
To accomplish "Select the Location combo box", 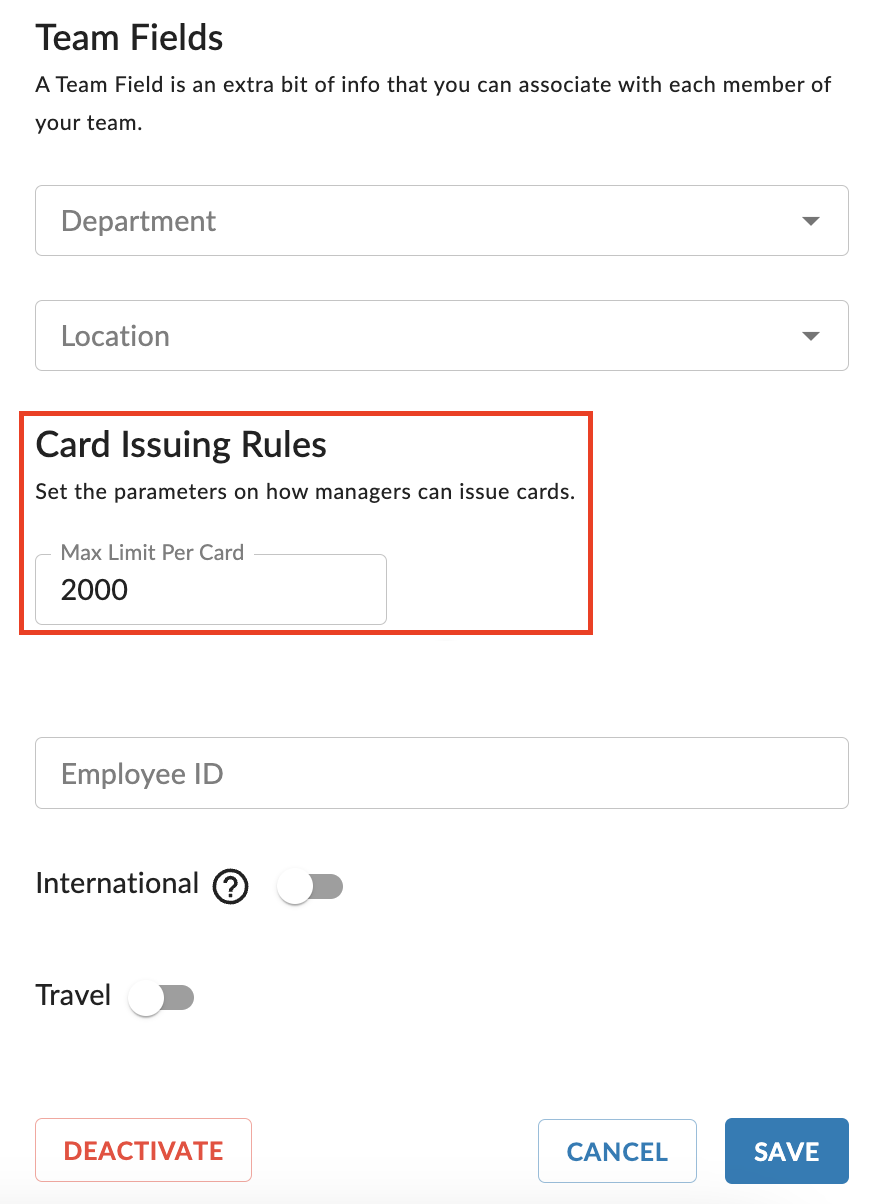I will click(442, 335).
